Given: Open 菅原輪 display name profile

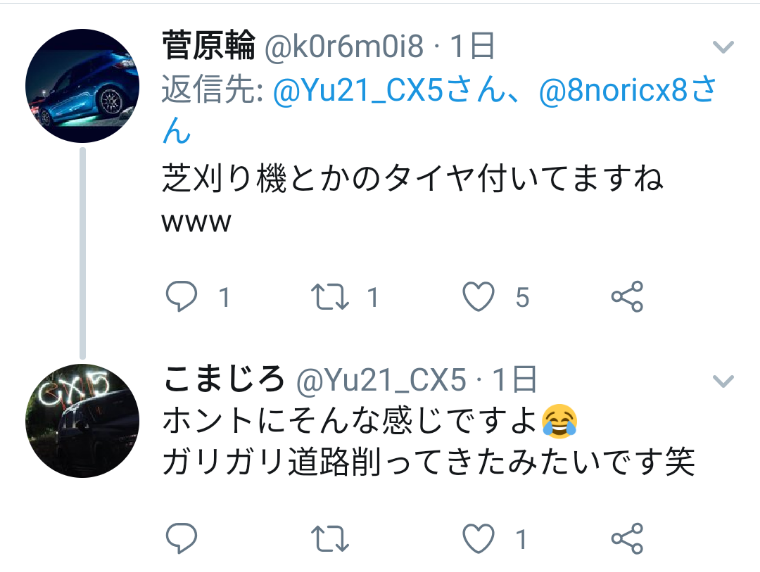Looking at the screenshot, I should 209,45.
